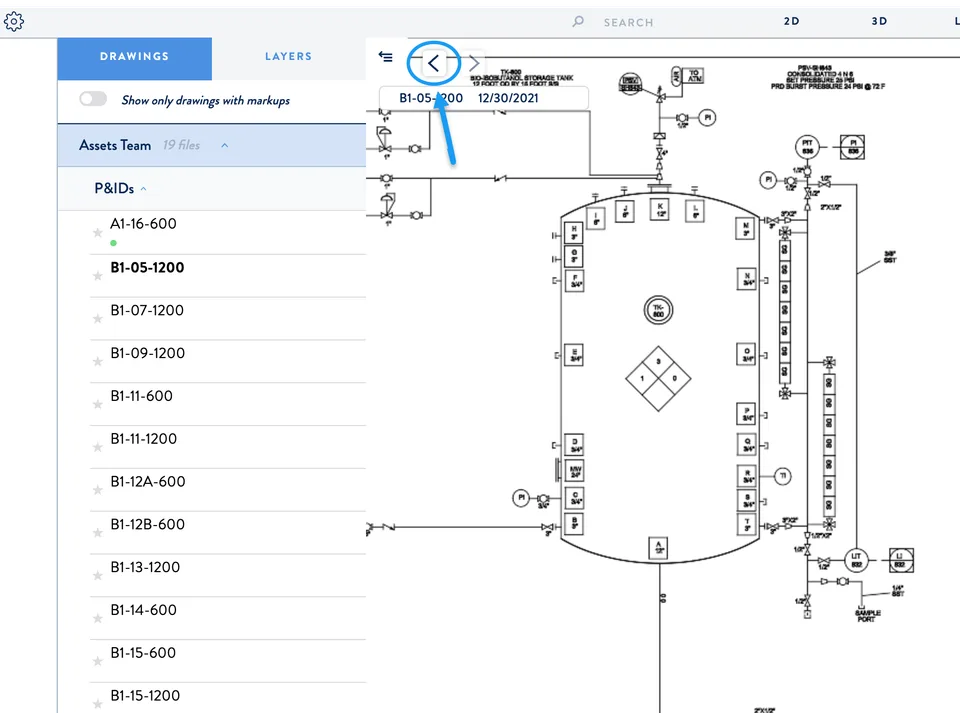
Task: Star the A1-16-600 drawing
Action: coord(97,233)
